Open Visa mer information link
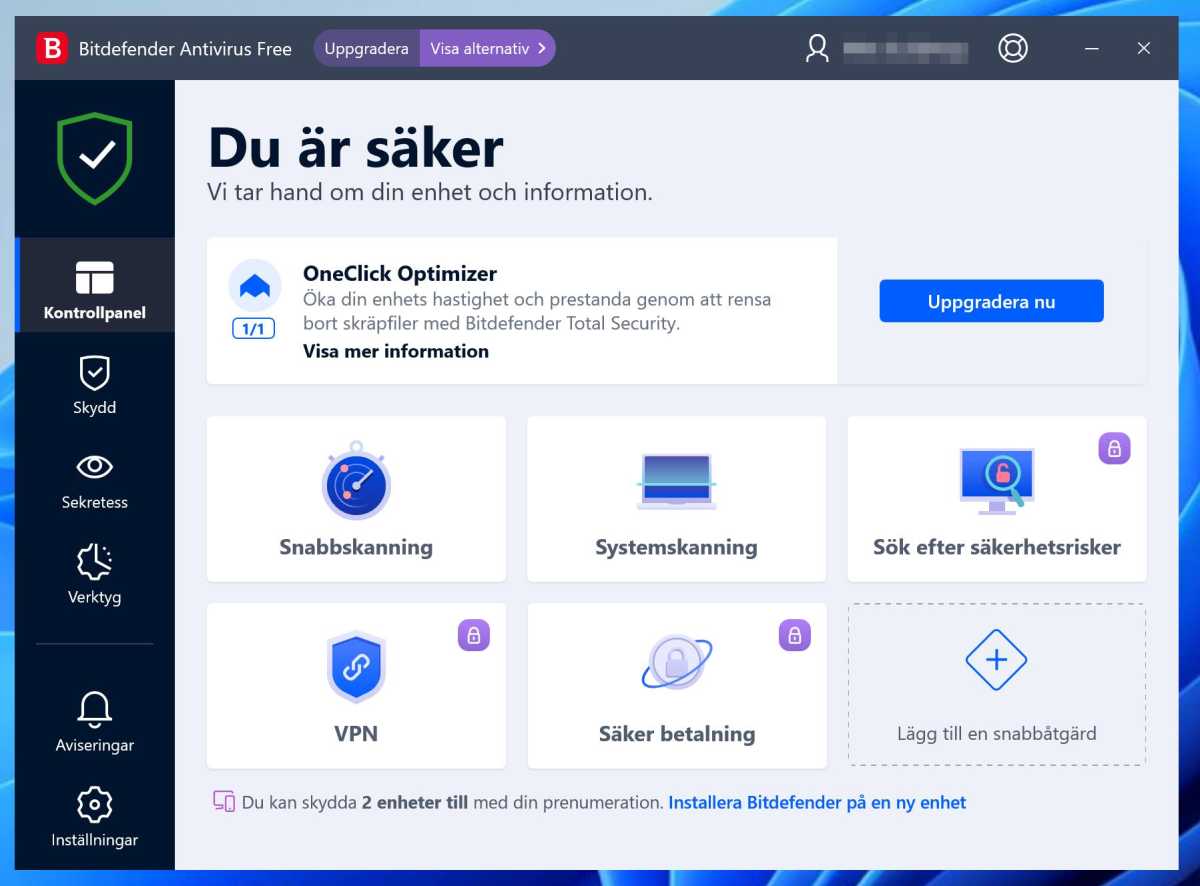Viewport: 1200px width, 886px height. [395, 351]
